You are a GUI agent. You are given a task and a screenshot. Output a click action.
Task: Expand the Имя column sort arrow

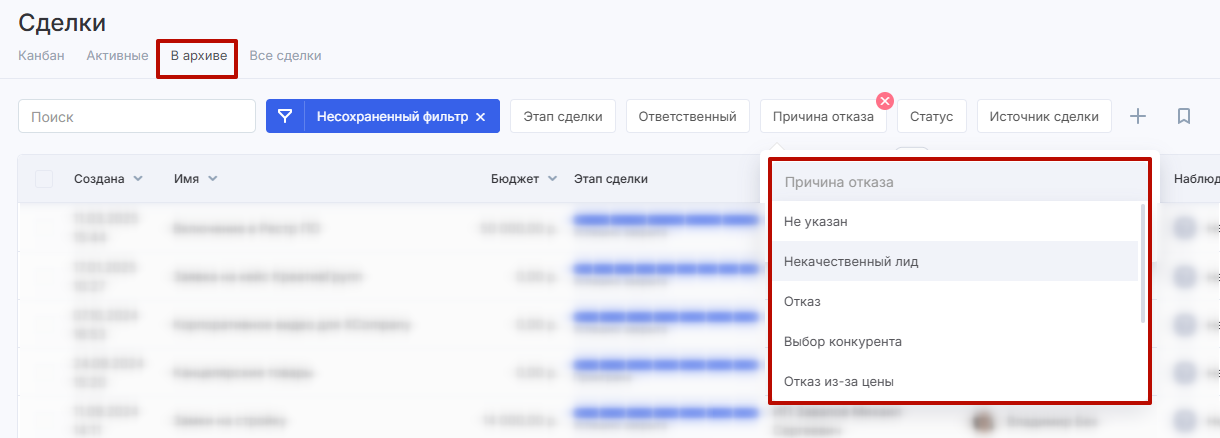point(213,179)
